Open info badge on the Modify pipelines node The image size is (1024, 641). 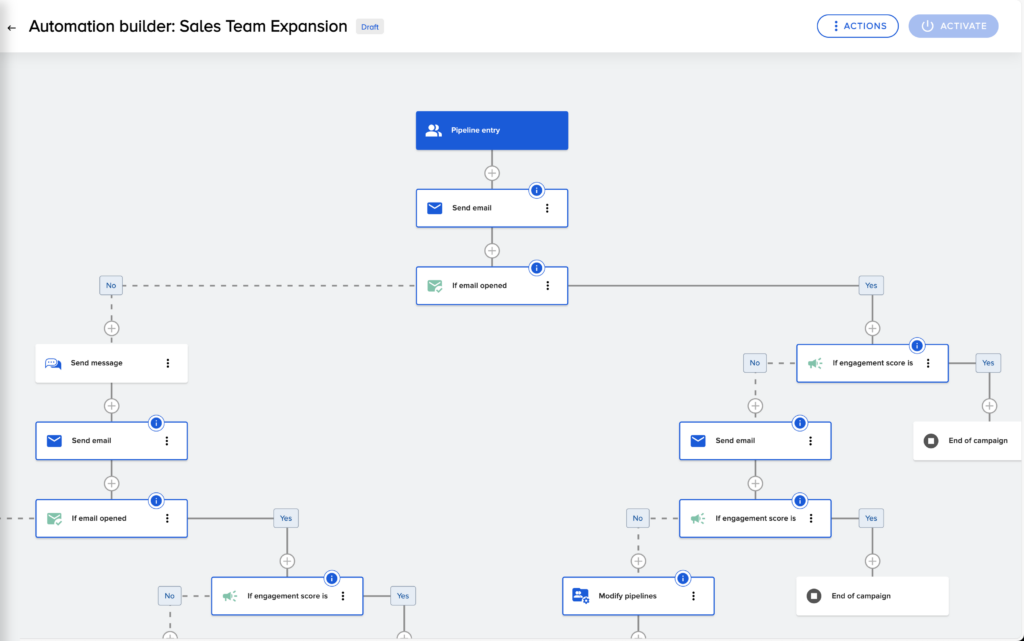point(684,578)
